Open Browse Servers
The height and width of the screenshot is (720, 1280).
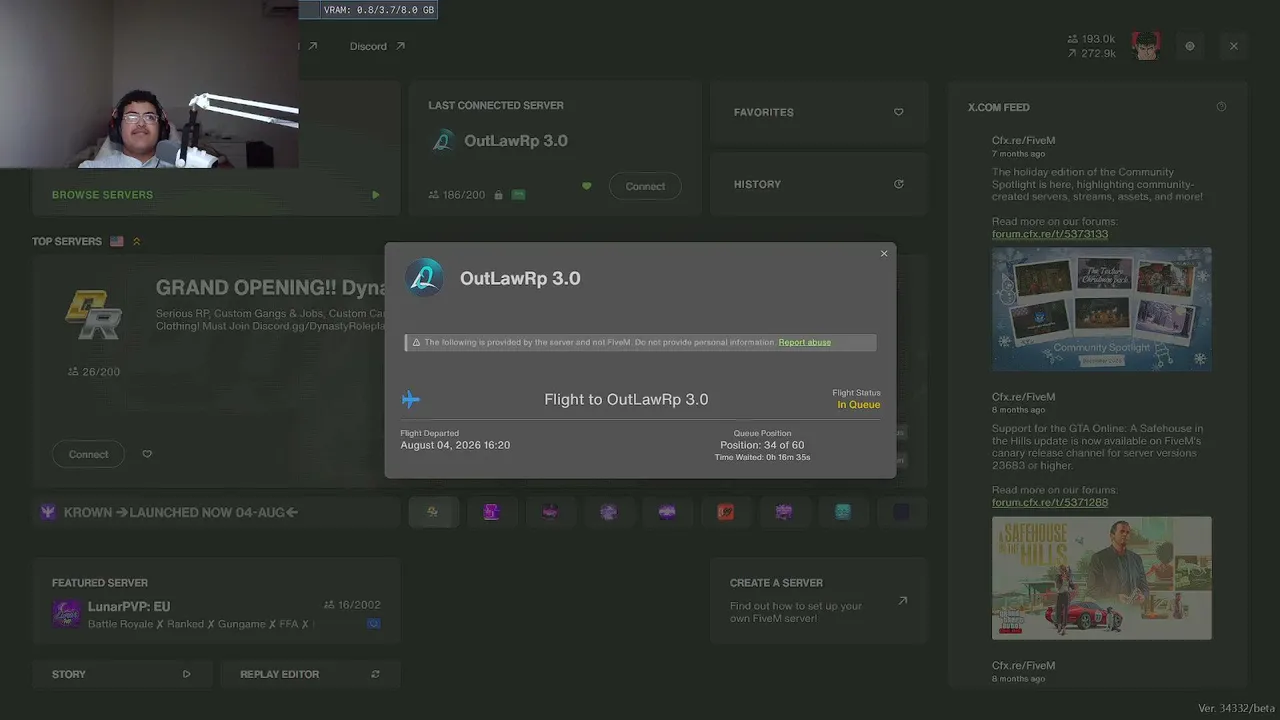pos(216,195)
